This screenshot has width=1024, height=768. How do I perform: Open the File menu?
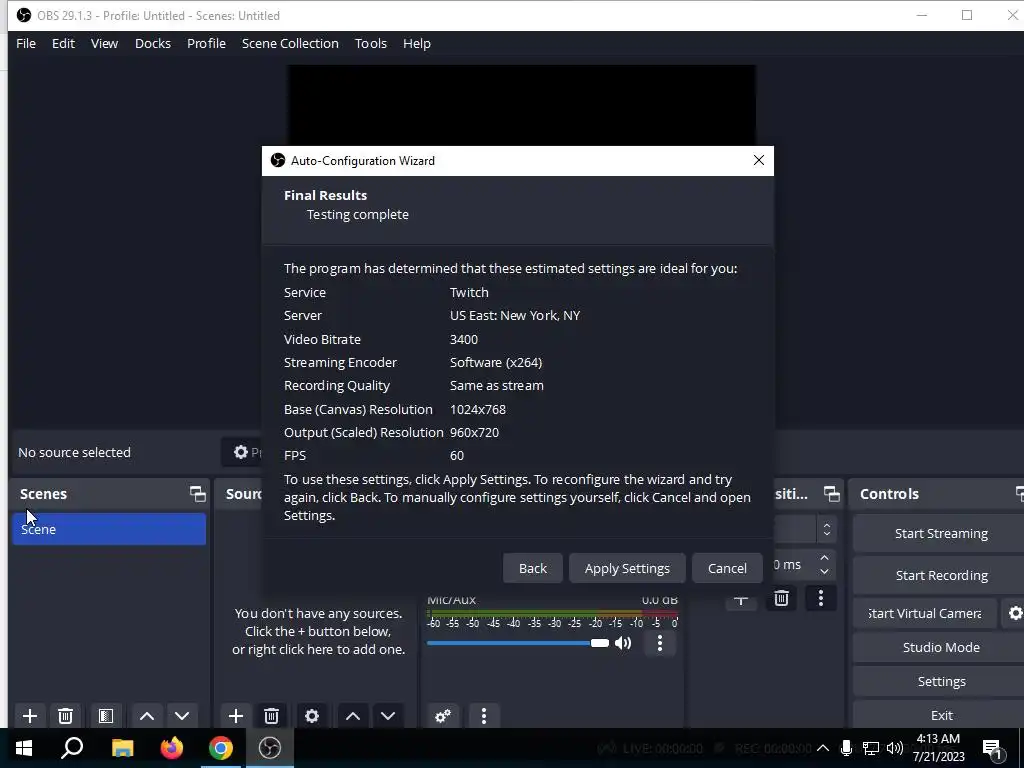(26, 43)
